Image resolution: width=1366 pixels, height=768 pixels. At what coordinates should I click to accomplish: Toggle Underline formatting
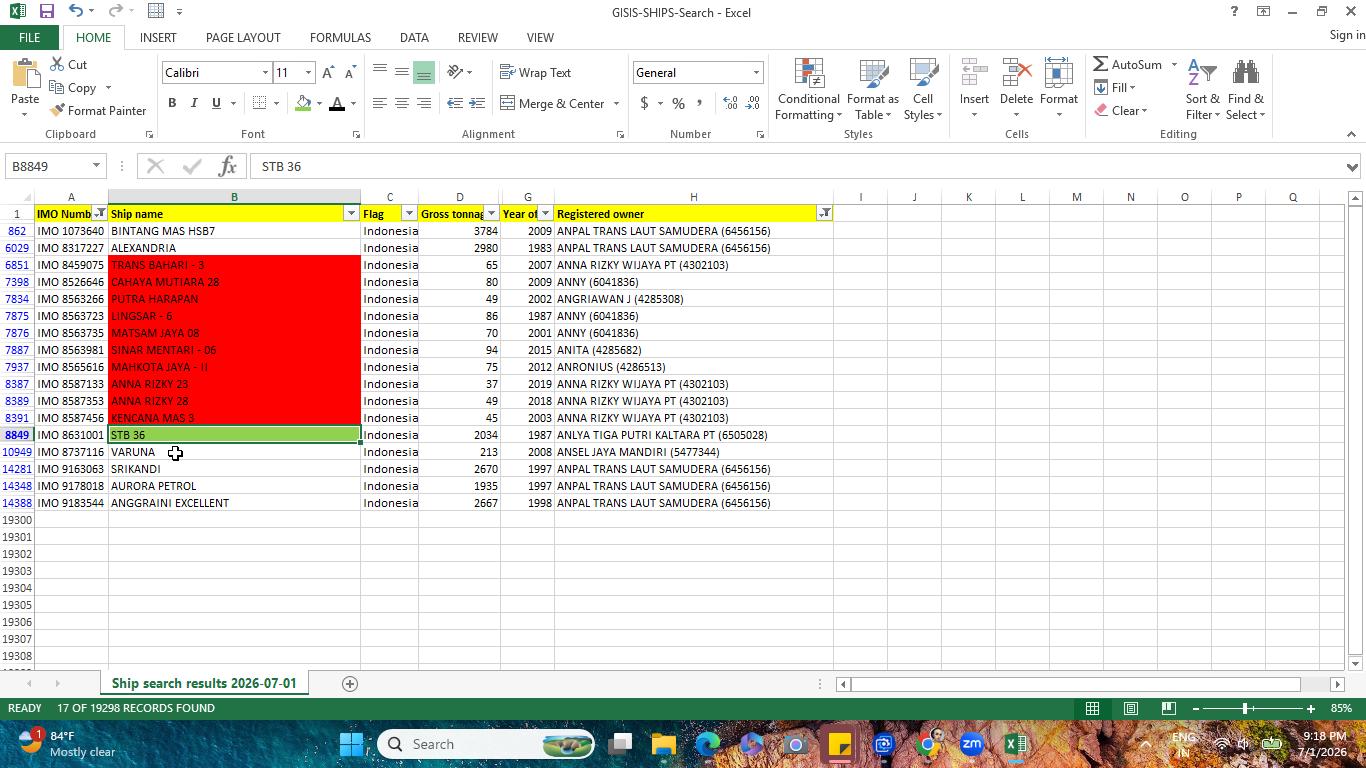[215, 103]
